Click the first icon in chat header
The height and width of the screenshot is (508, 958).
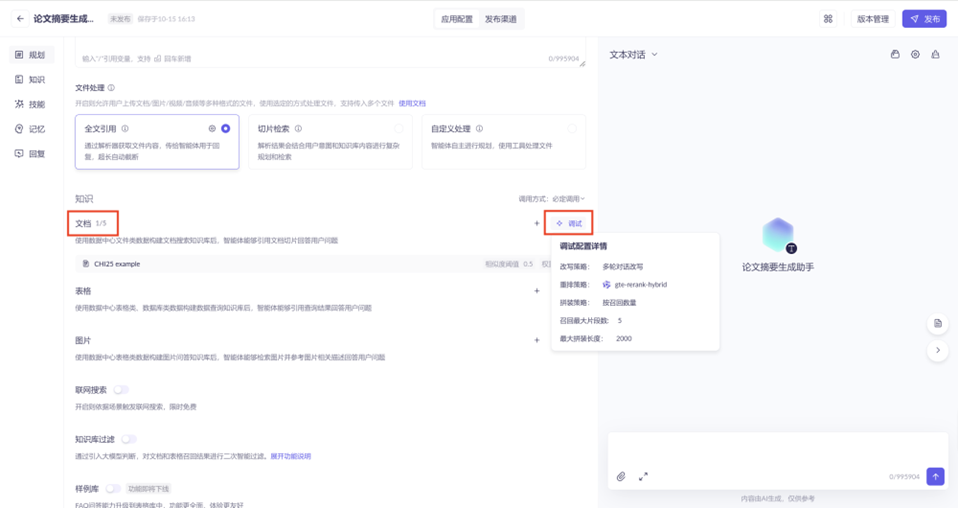(895, 54)
